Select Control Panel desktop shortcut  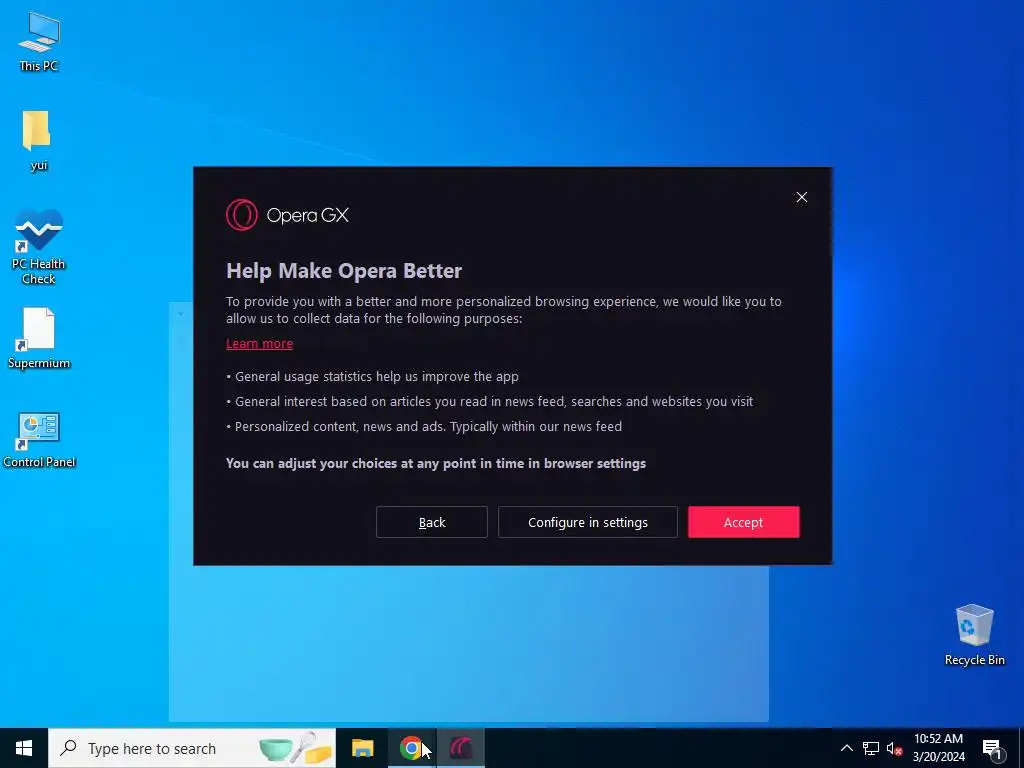pos(39,440)
